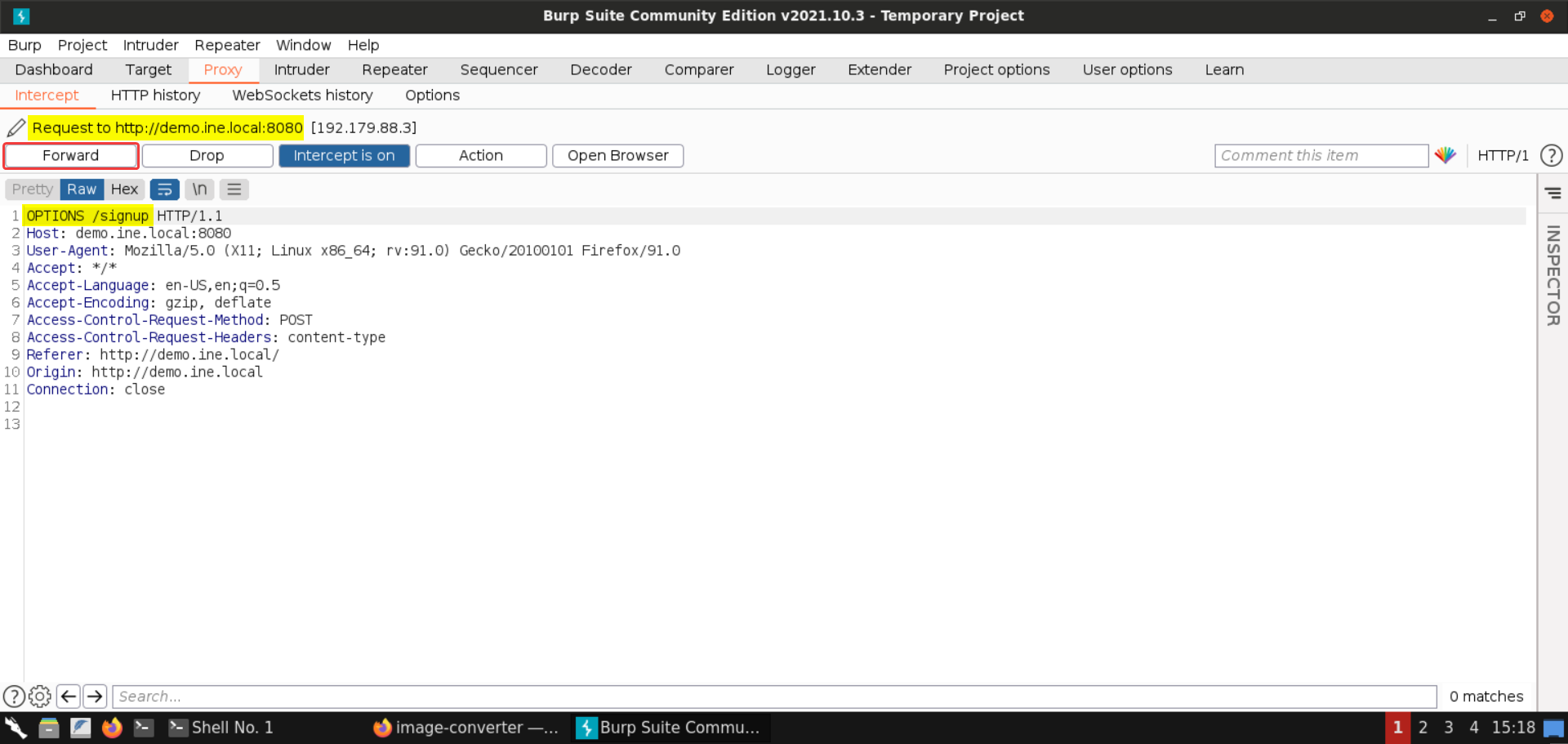Viewport: 1568px width, 744px height.
Task: Open the Help menu
Action: 363,45
